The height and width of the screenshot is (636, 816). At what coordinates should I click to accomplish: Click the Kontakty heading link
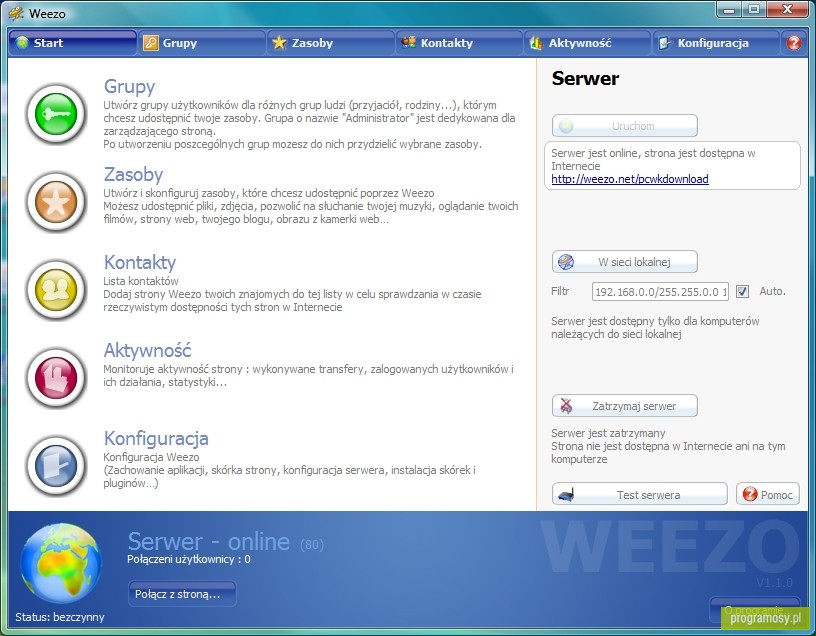[x=139, y=262]
